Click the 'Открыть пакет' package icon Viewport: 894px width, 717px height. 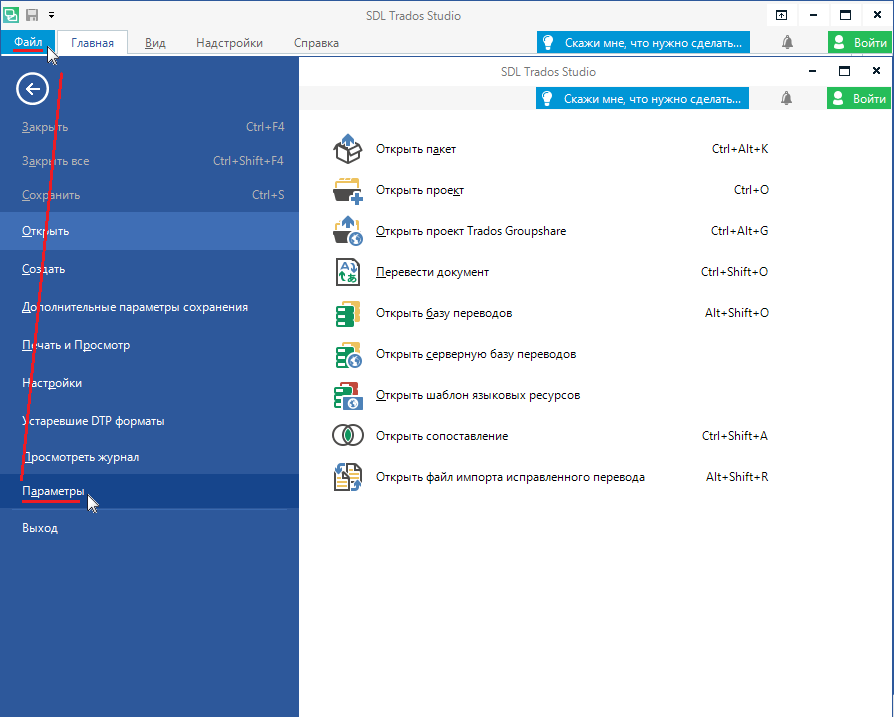click(346, 149)
